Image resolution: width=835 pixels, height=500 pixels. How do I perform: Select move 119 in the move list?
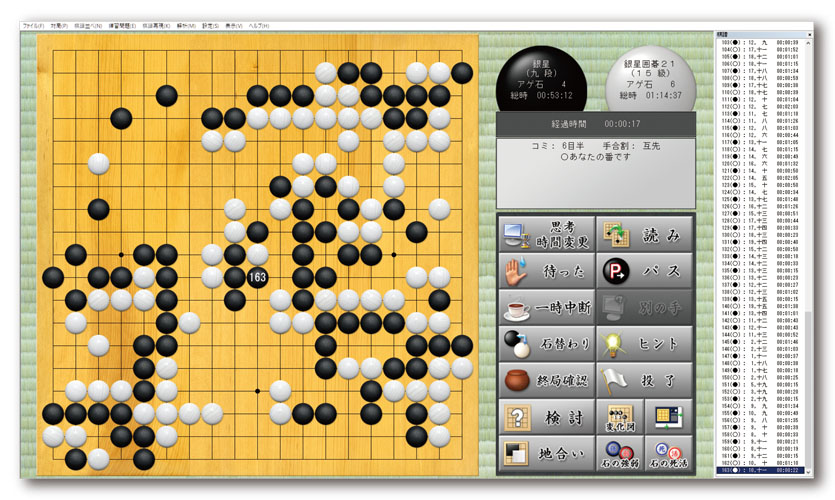point(760,157)
